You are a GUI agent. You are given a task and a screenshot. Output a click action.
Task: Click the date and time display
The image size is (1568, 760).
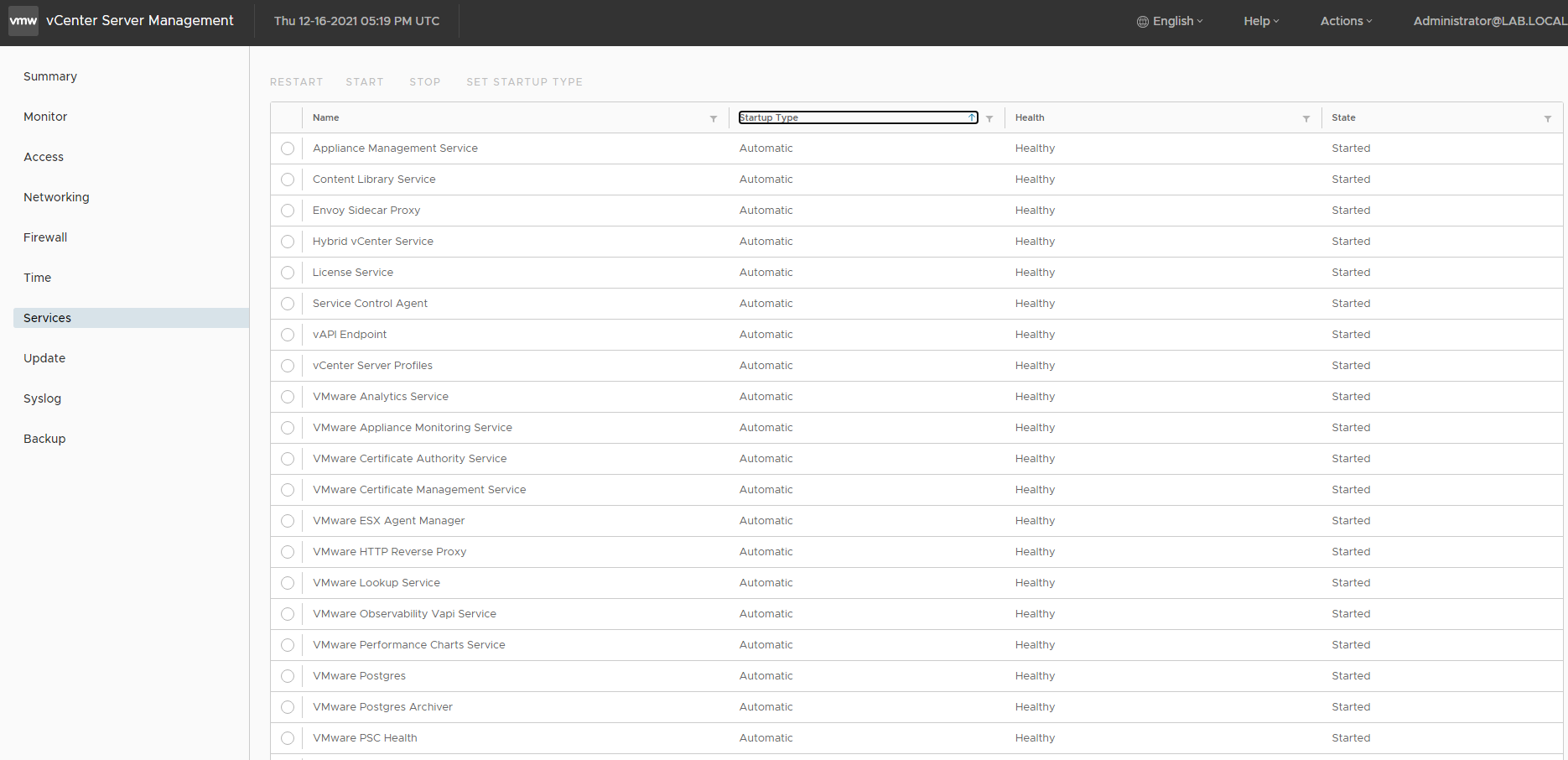click(356, 21)
